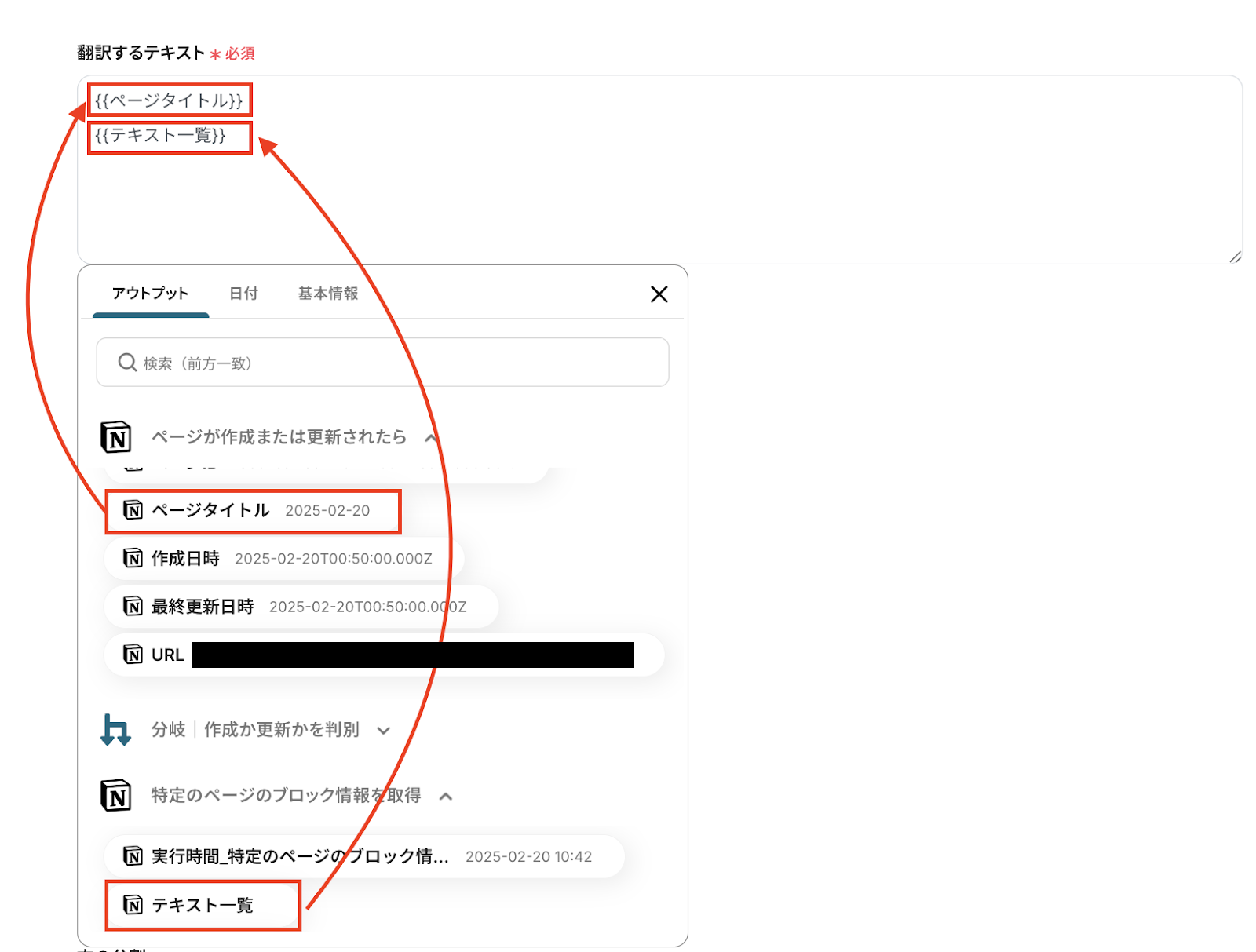Click the Notion icon on 実行時間 row
Viewport: 1256px width, 952px height.
(x=133, y=856)
